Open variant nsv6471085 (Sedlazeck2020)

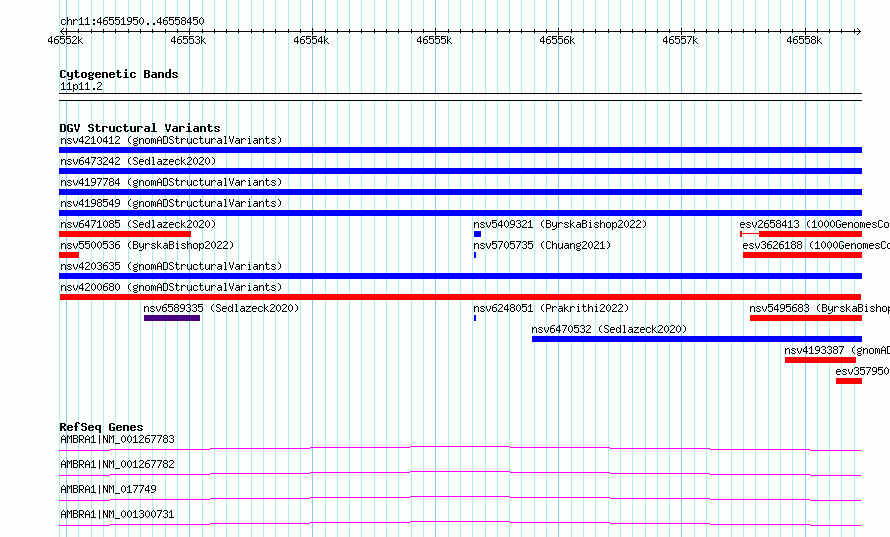(138, 224)
